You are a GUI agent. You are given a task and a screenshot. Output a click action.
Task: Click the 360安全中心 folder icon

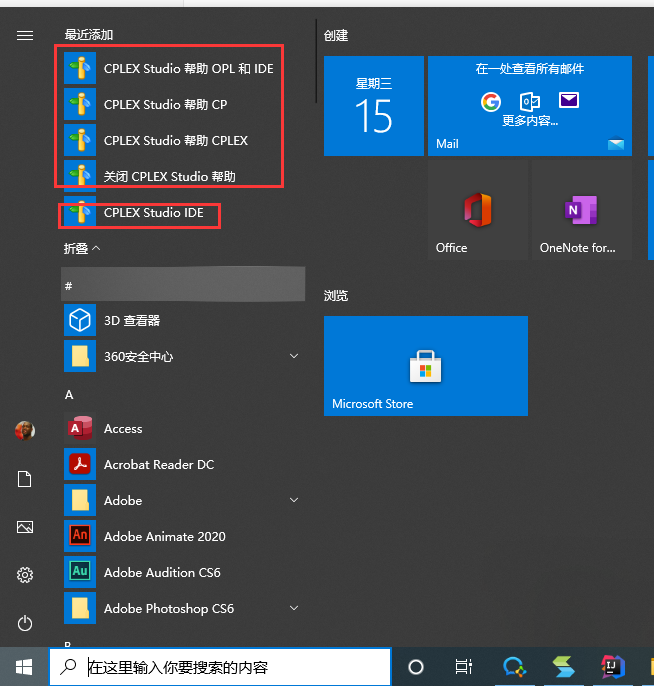point(80,356)
